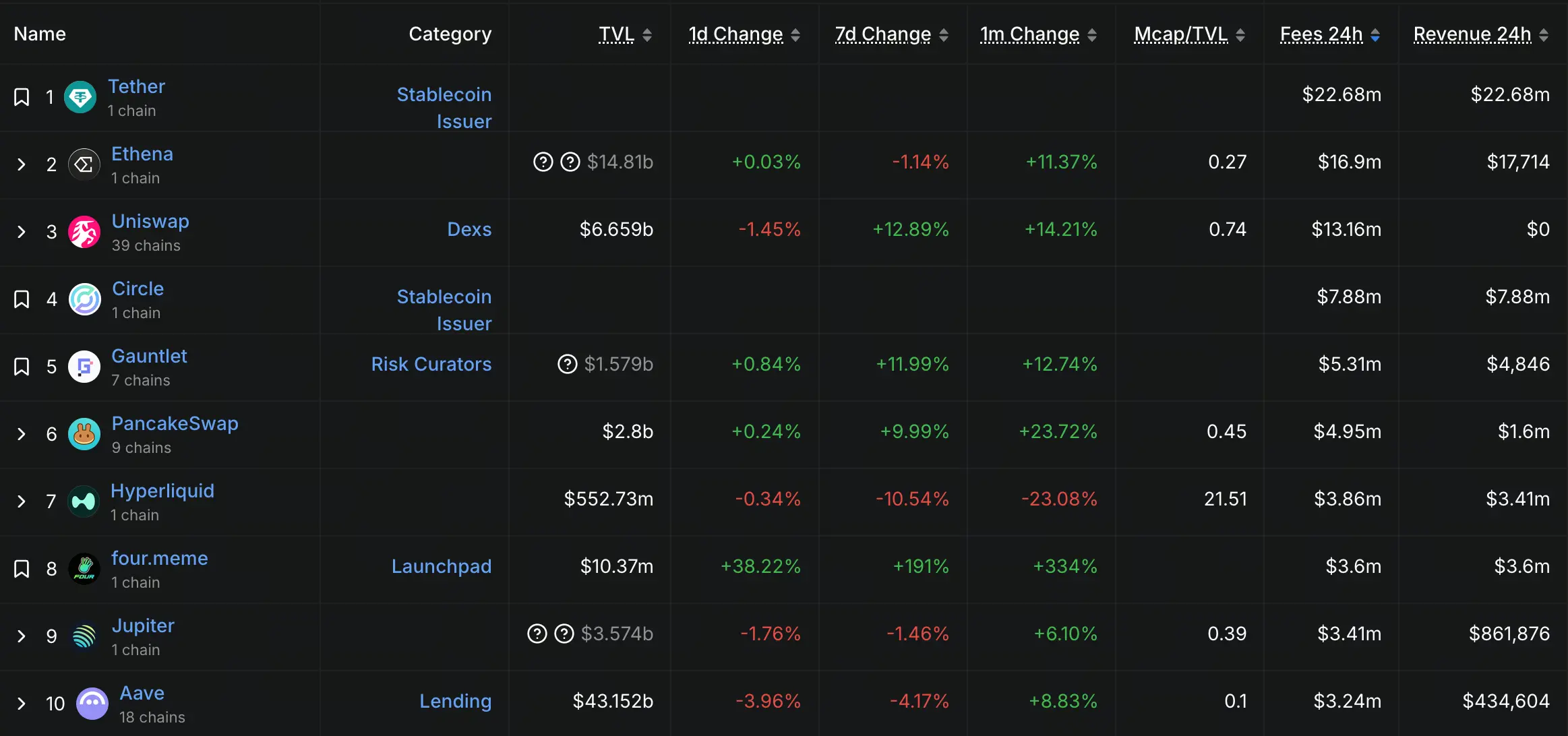Bookmark the Circle protocol
The height and width of the screenshot is (736, 1568).
22,299
